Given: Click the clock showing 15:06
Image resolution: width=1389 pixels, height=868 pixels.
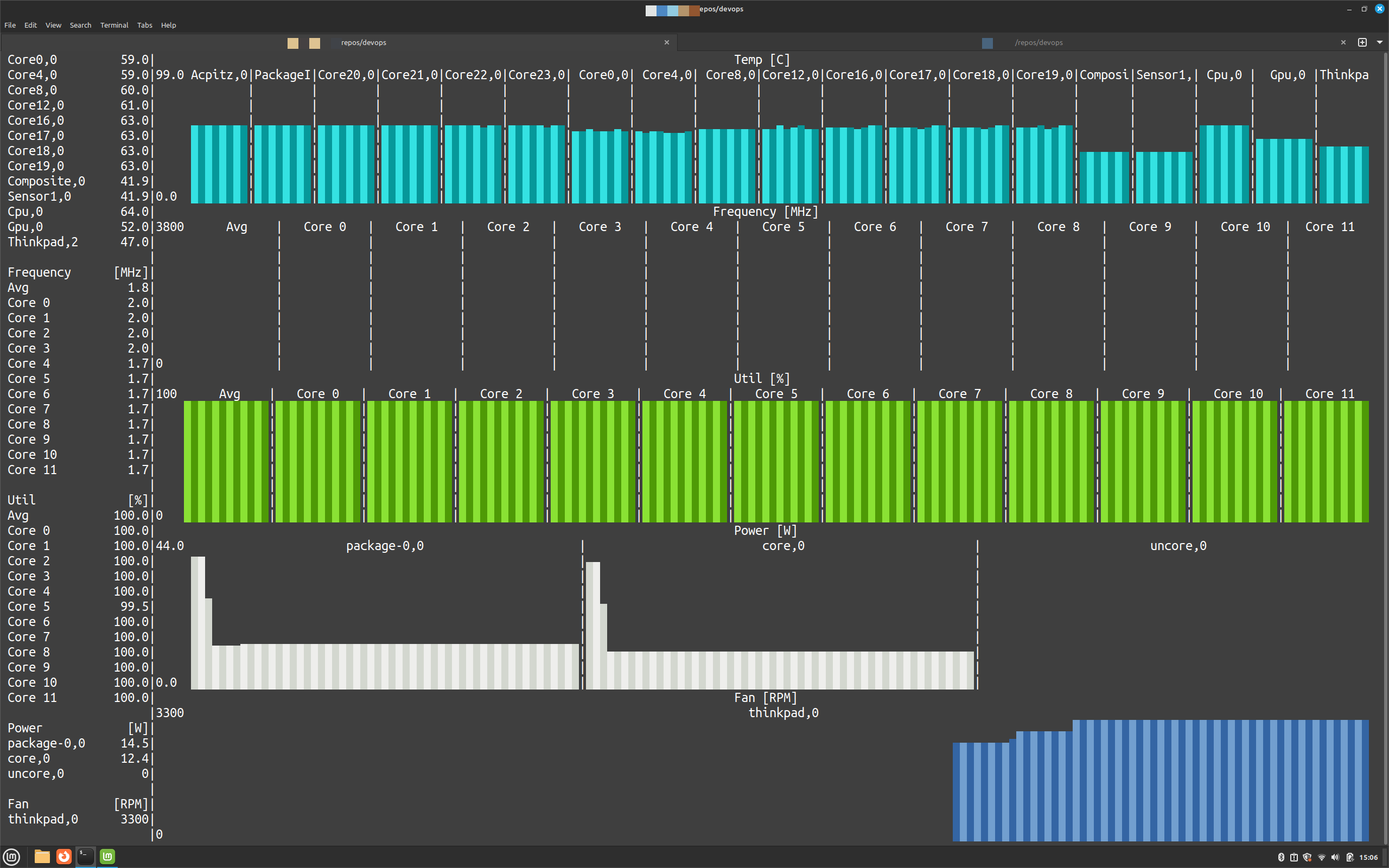Looking at the screenshot, I should pos(1368,857).
